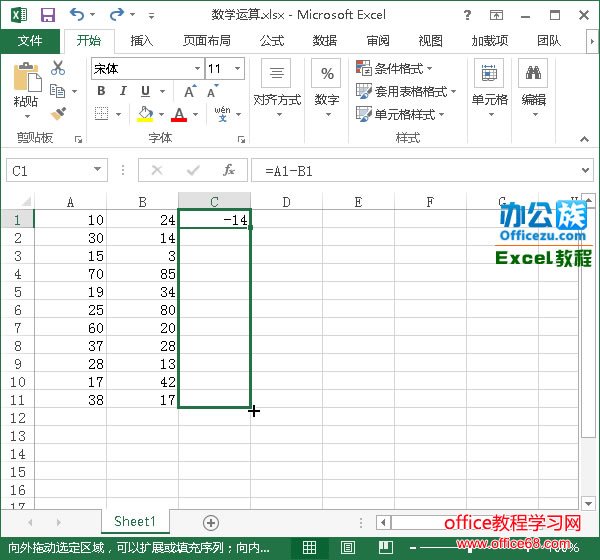Select the Format Painter brush
The image size is (600, 560).
click(58, 113)
